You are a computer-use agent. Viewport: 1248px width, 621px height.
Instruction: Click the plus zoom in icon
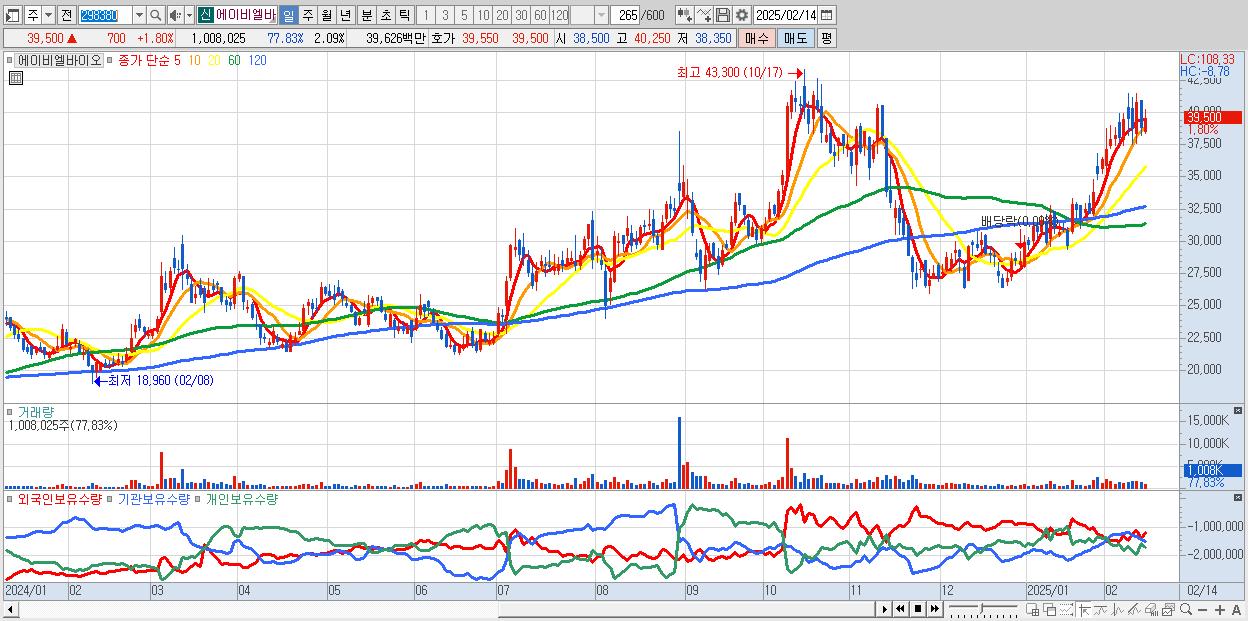1220,609
